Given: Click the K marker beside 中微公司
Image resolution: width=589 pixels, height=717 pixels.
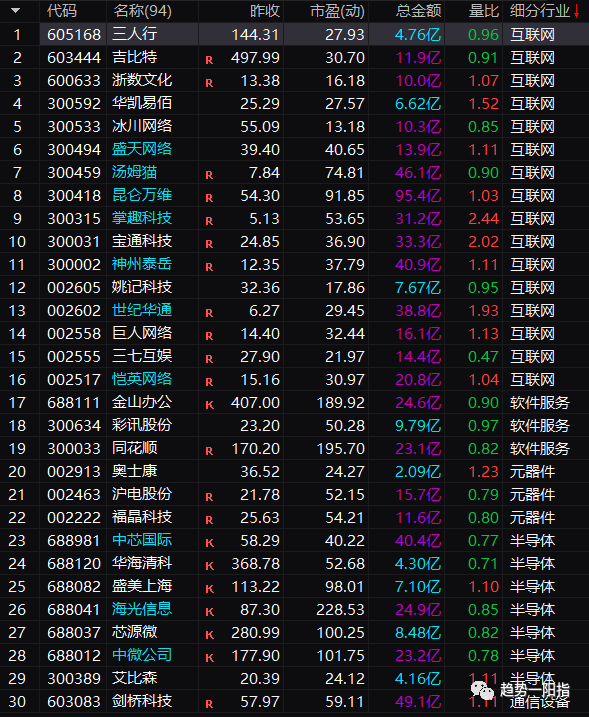Looking at the screenshot, I should tap(209, 658).
